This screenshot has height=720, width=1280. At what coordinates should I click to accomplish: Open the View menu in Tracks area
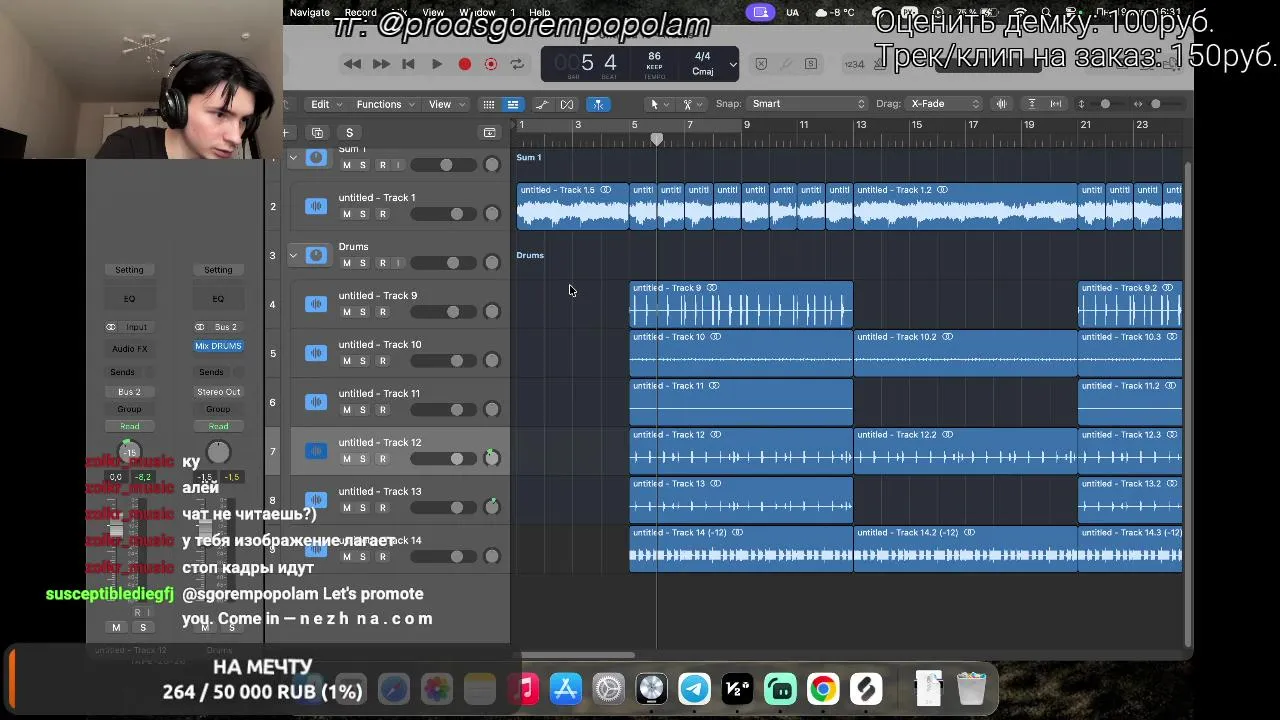[x=447, y=104]
